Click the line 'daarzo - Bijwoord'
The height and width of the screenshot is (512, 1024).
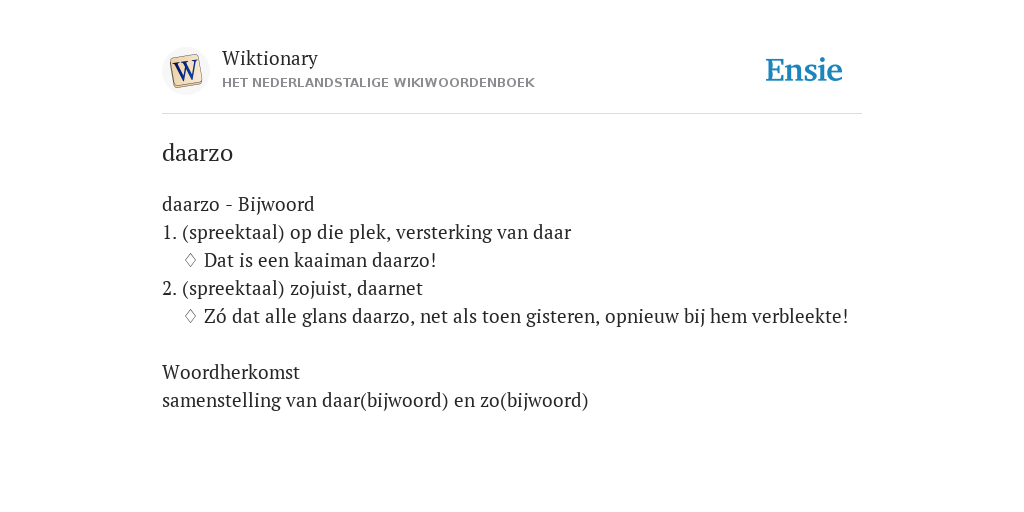[x=238, y=204]
